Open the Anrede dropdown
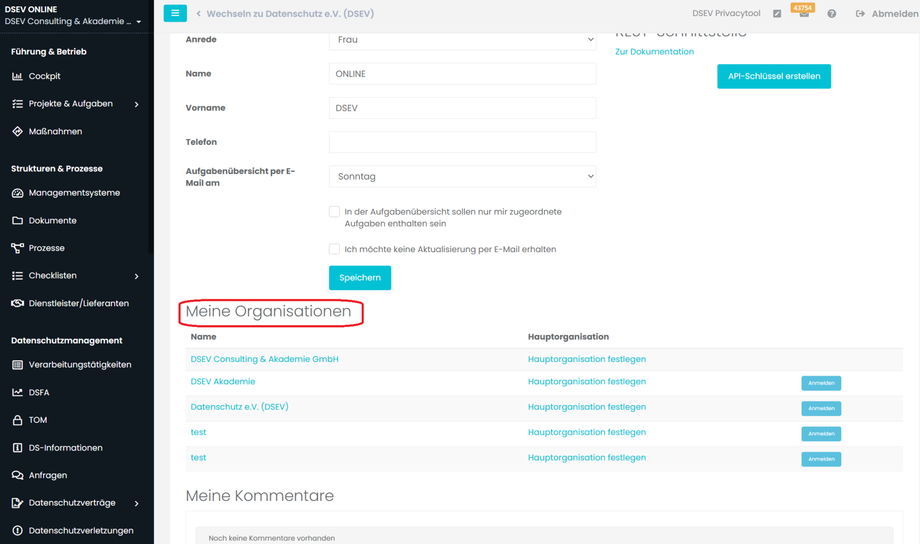The width and height of the screenshot is (920, 544). pos(462,40)
